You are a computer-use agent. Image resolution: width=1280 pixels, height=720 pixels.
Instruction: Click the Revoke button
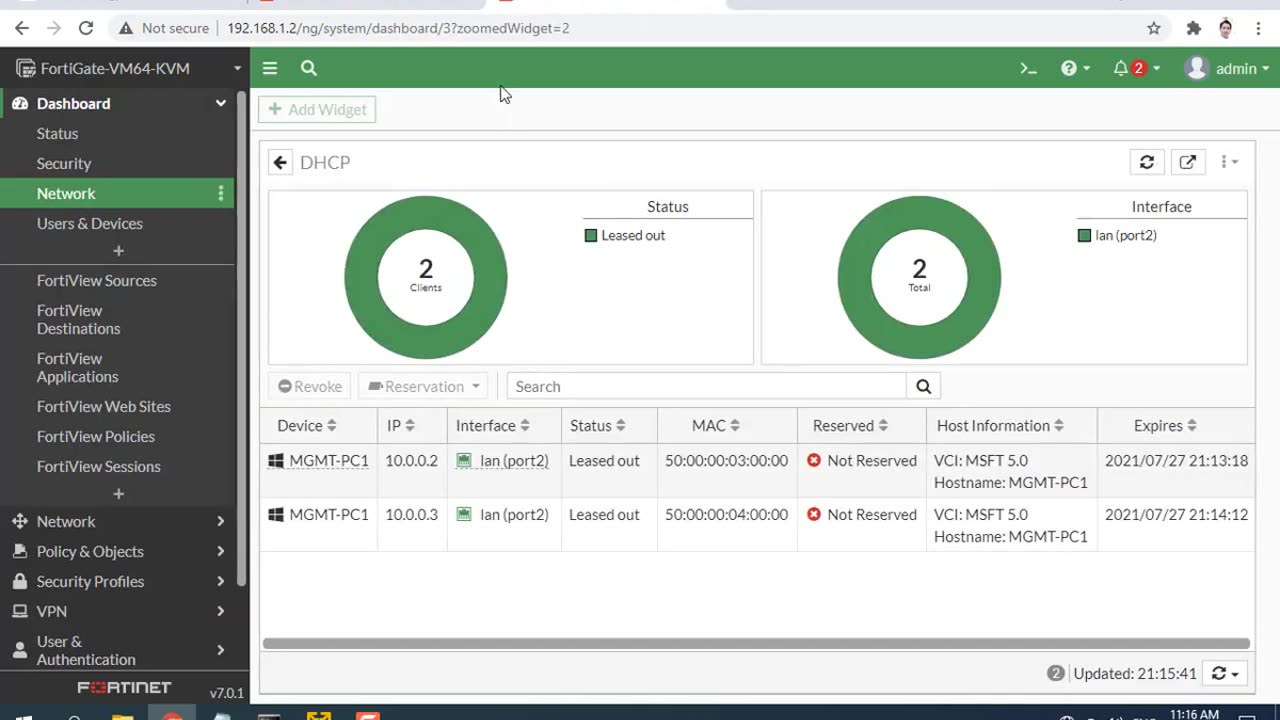[310, 386]
